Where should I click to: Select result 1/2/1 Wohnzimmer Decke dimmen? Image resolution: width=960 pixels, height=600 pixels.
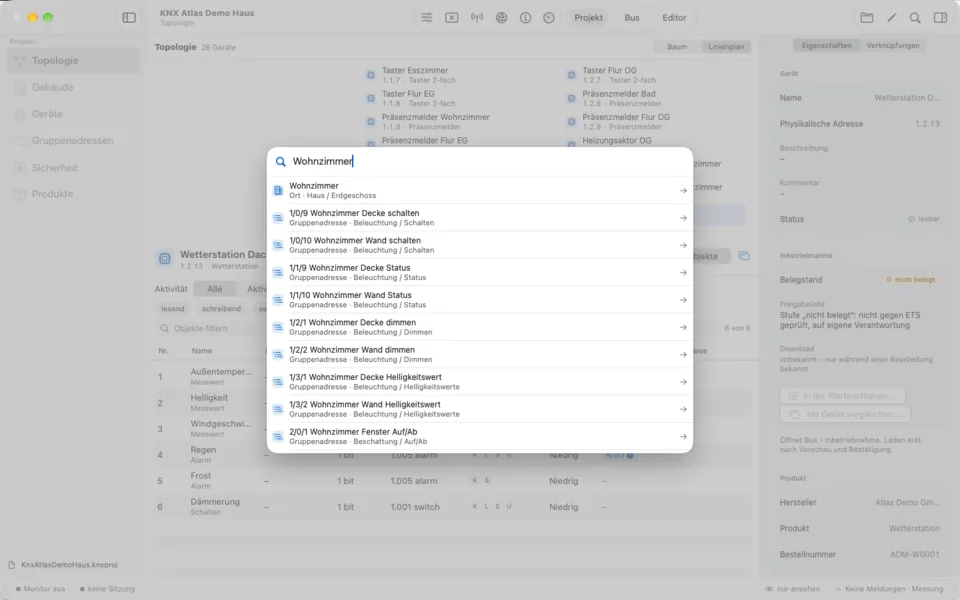[x=480, y=327]
